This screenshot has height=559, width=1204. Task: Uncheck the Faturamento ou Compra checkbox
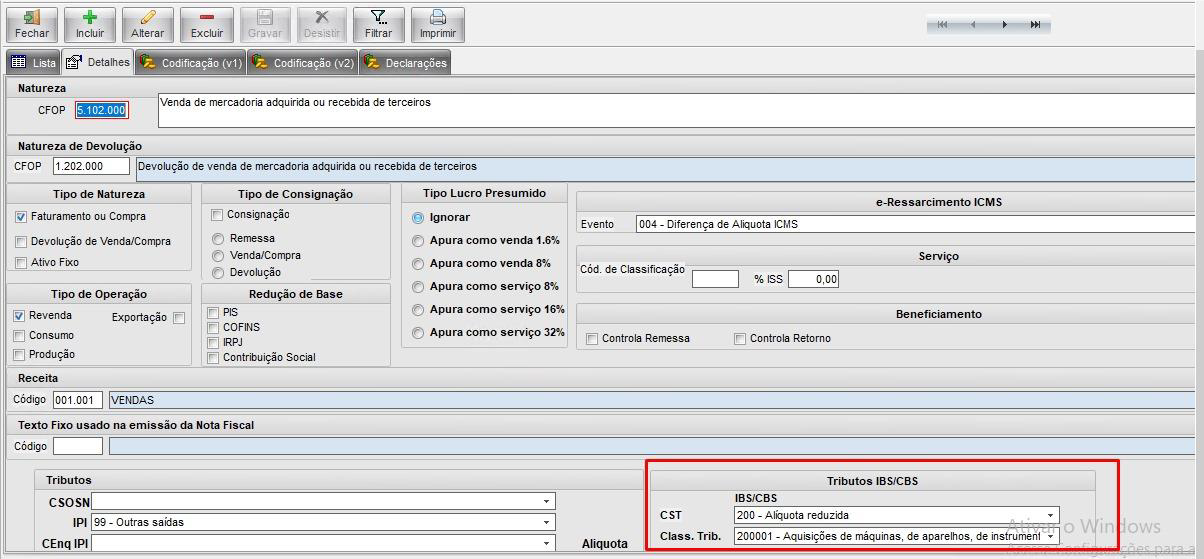click(x=22, y=217)
